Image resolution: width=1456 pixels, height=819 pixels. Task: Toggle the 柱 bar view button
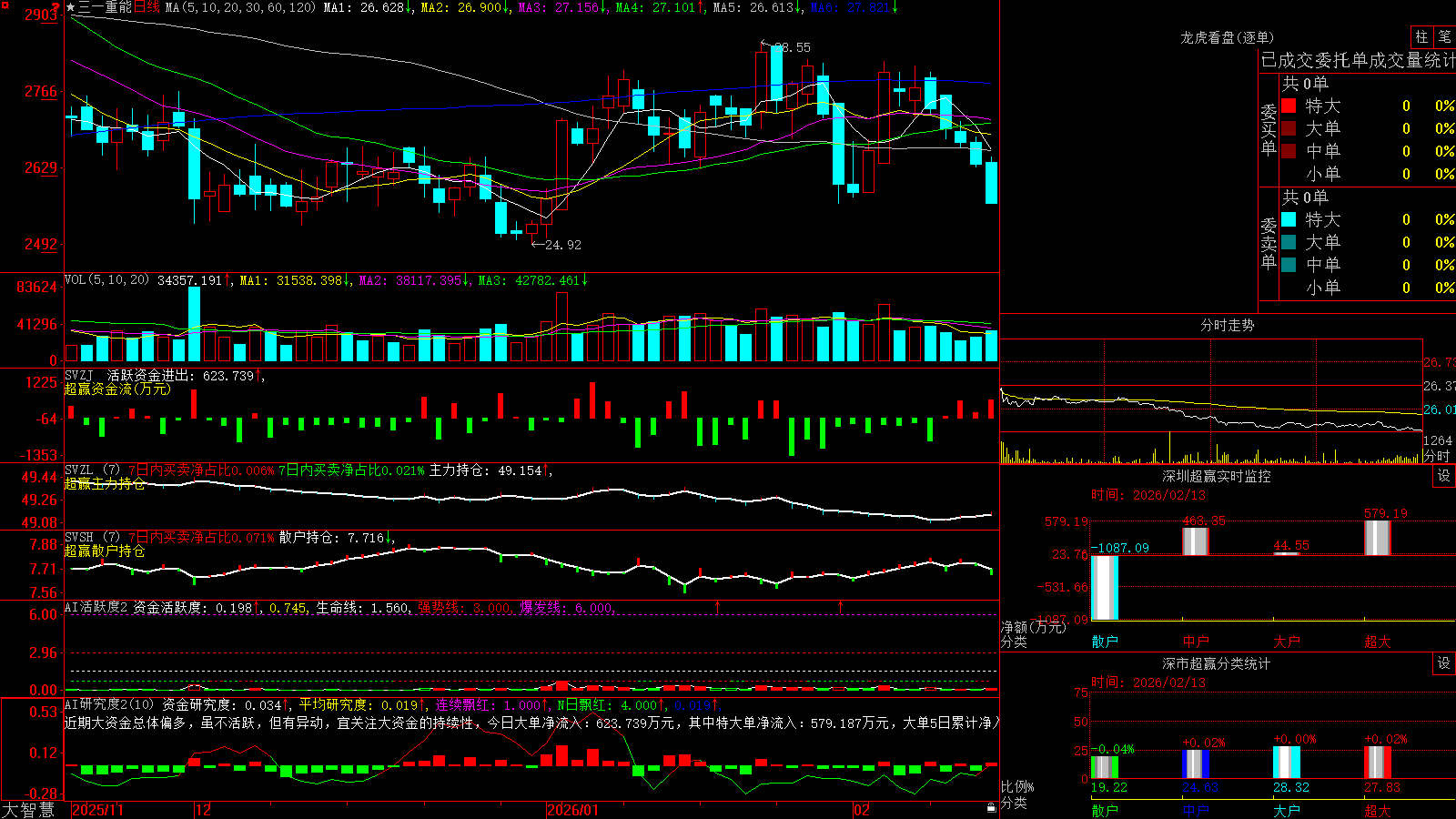[1421, 37]
